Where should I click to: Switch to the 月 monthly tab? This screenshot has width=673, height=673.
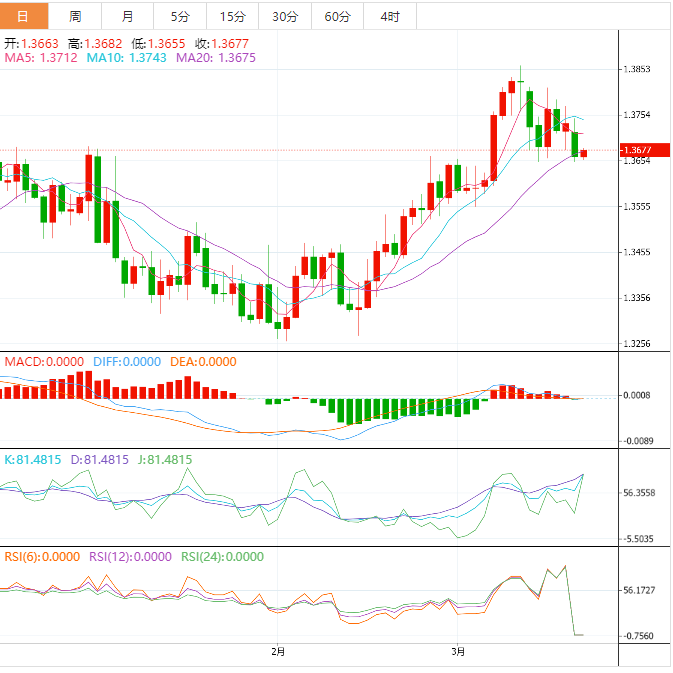(127, 16)
